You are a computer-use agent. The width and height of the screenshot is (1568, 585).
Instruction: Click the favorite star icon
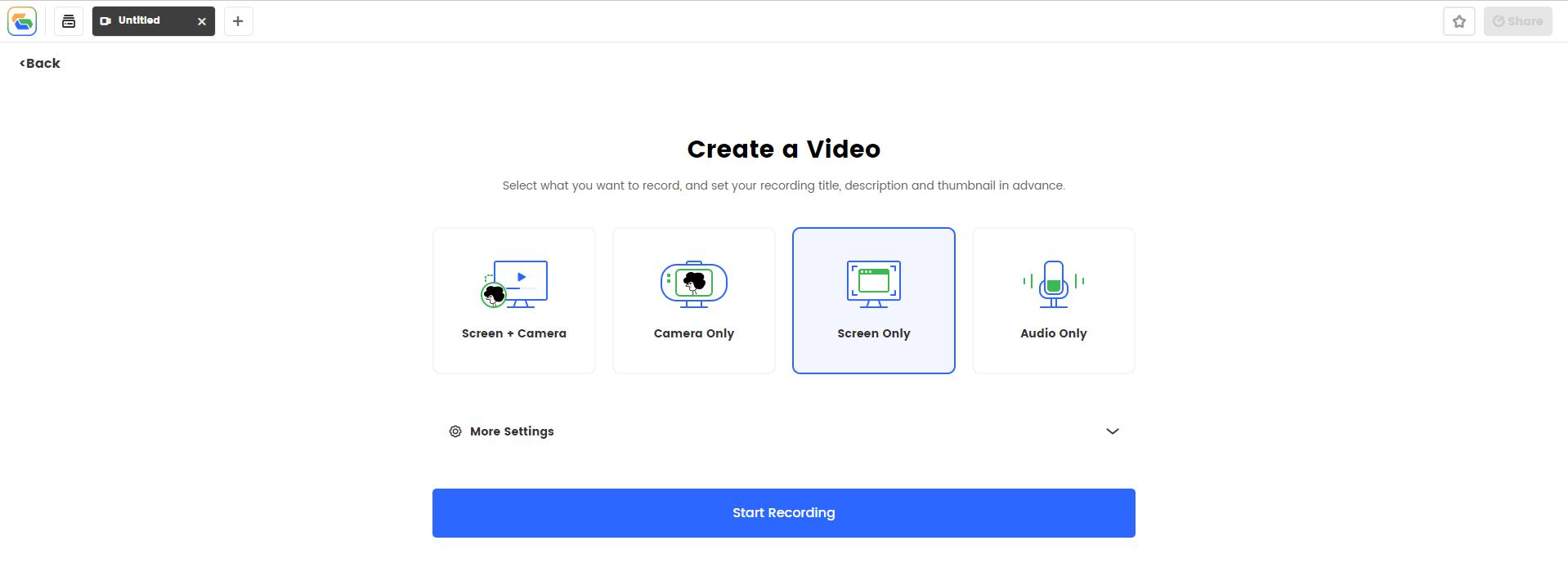1459,21
